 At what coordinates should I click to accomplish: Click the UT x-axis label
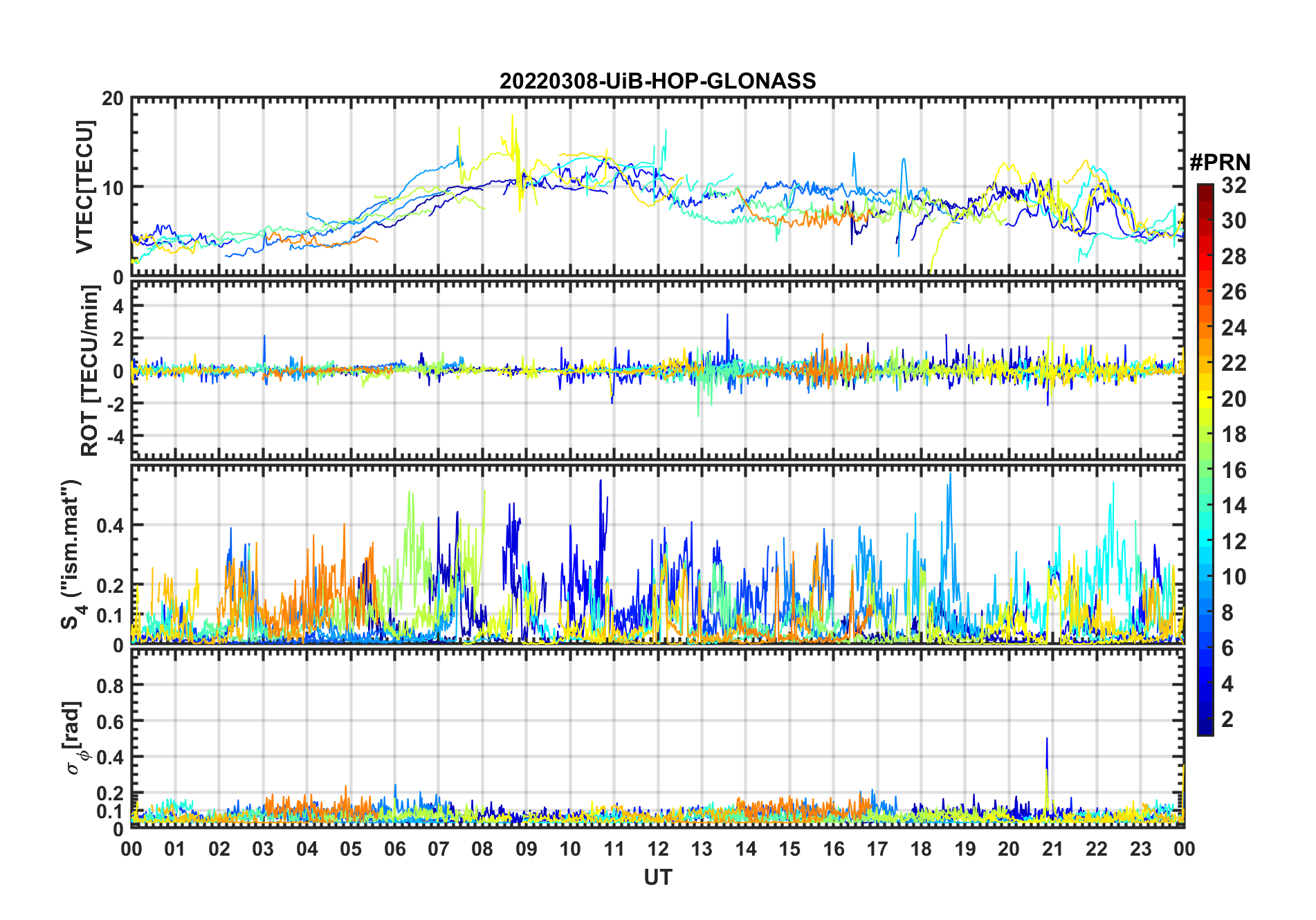point(657,877)
